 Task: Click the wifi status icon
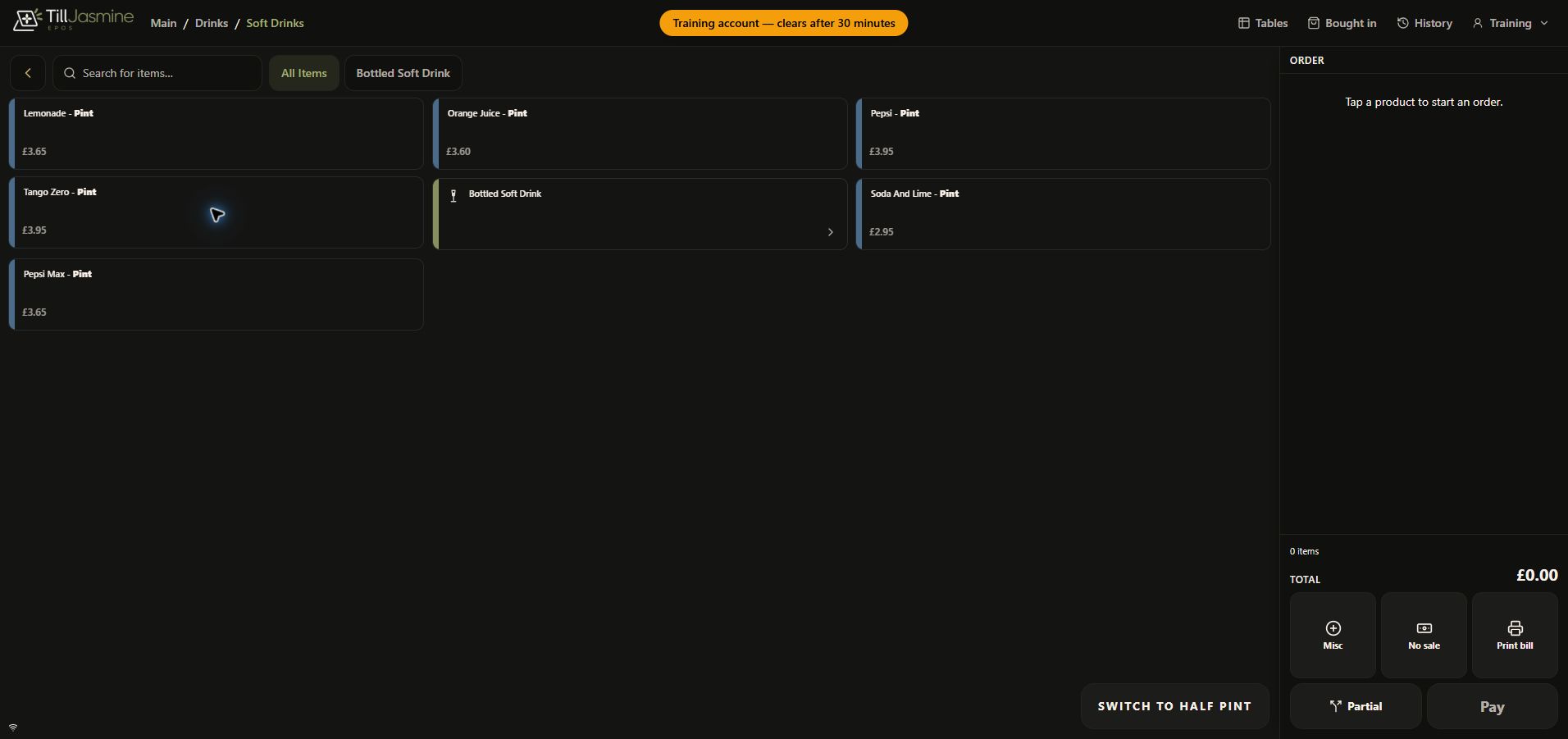(x=13, y=728)
